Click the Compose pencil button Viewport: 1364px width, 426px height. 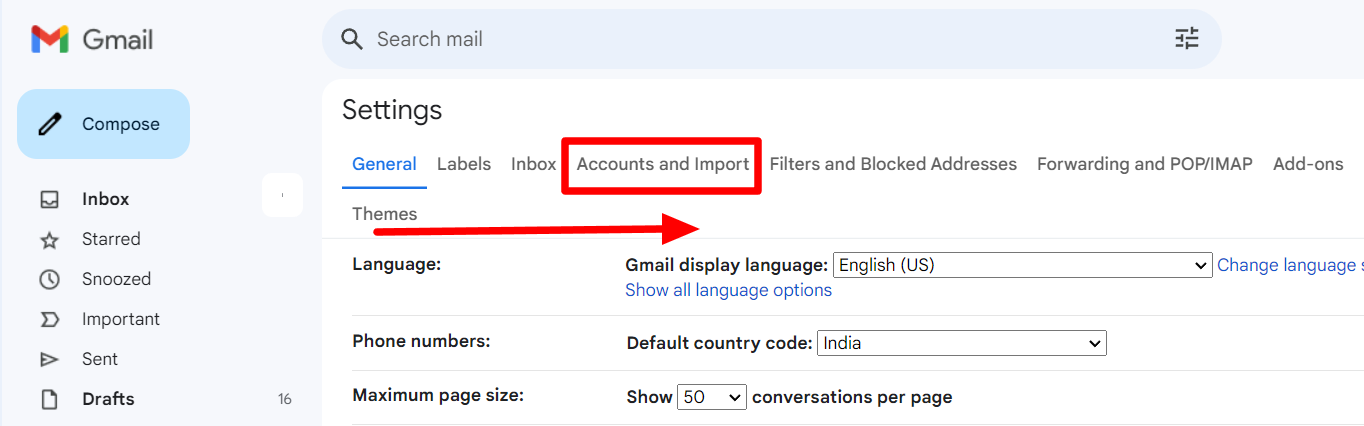[x=103, y=124]
